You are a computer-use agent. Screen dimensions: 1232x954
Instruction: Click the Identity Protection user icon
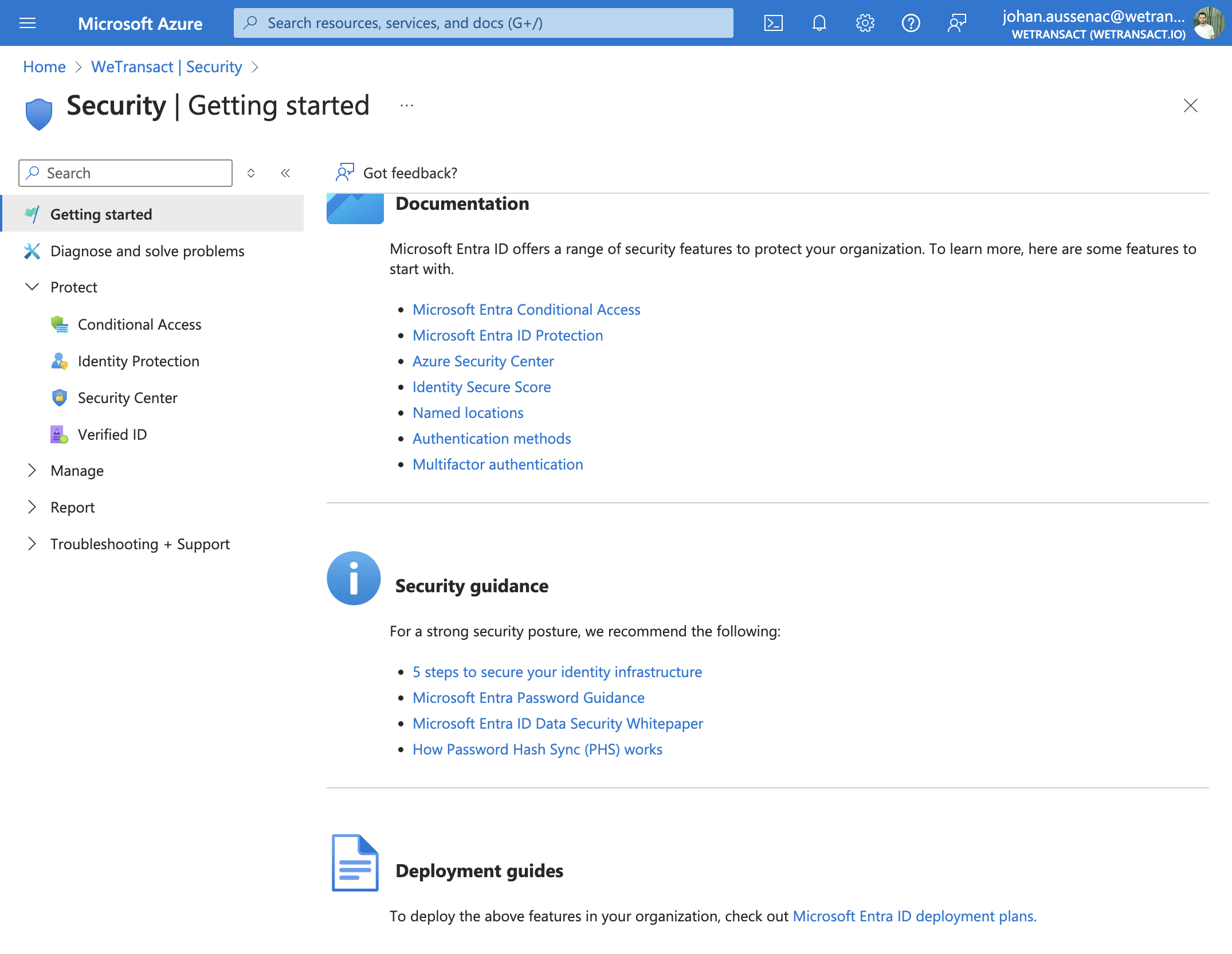coord(60,361)
